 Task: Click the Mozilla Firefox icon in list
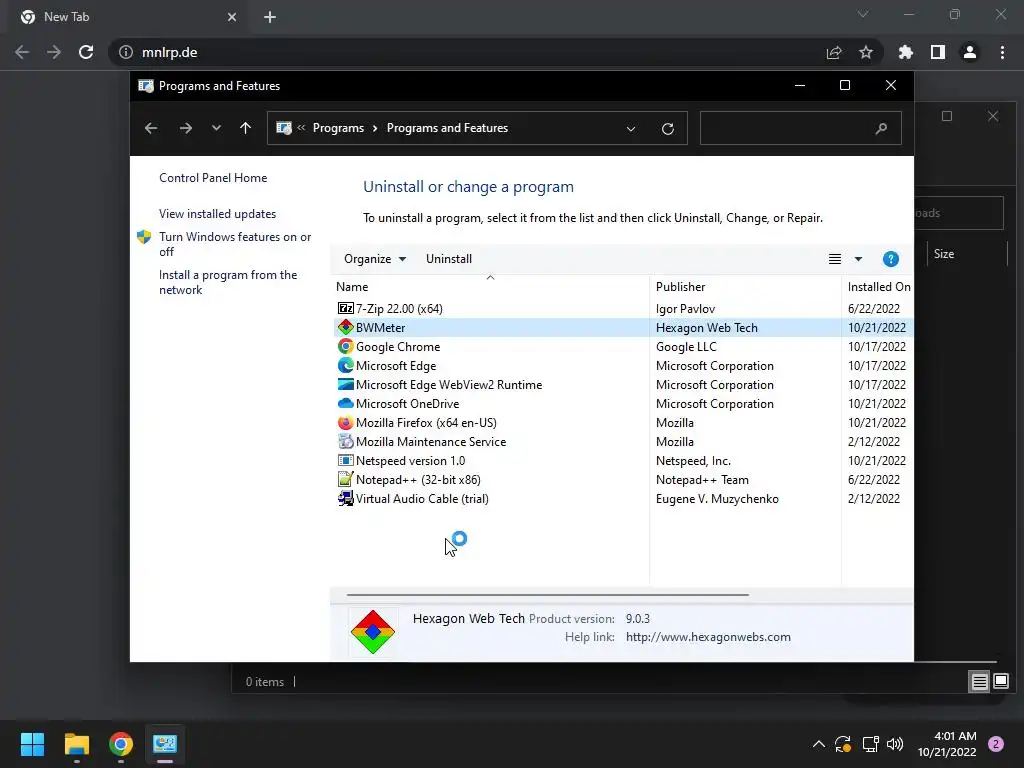345,423
